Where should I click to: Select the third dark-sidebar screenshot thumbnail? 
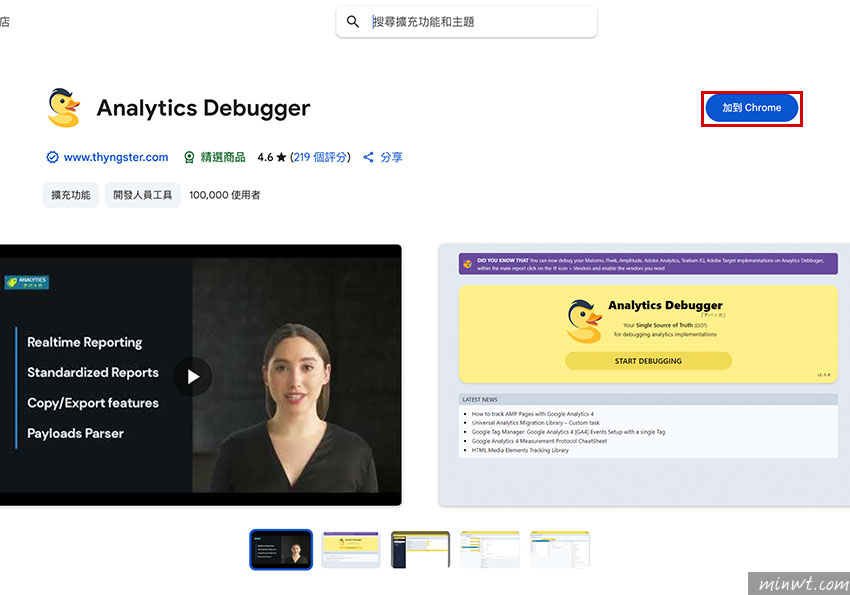420,549
